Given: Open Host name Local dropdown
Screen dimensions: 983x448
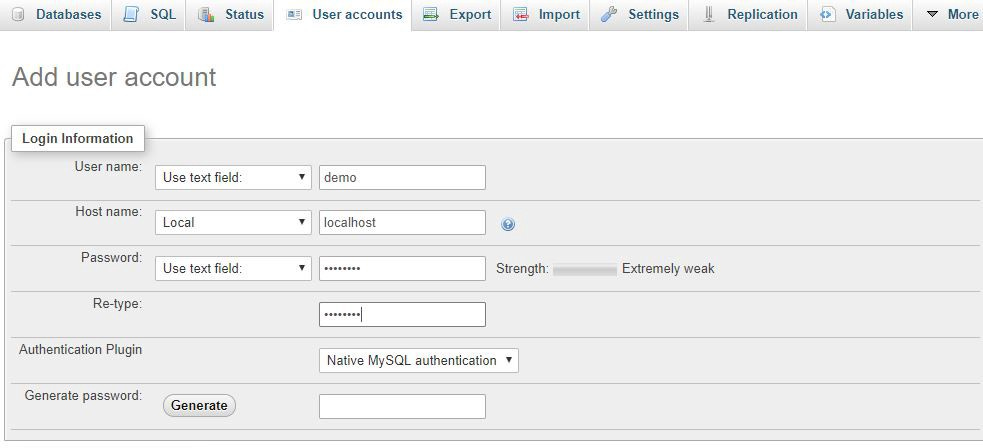Looking at the screenshot, I should [233, 222].
